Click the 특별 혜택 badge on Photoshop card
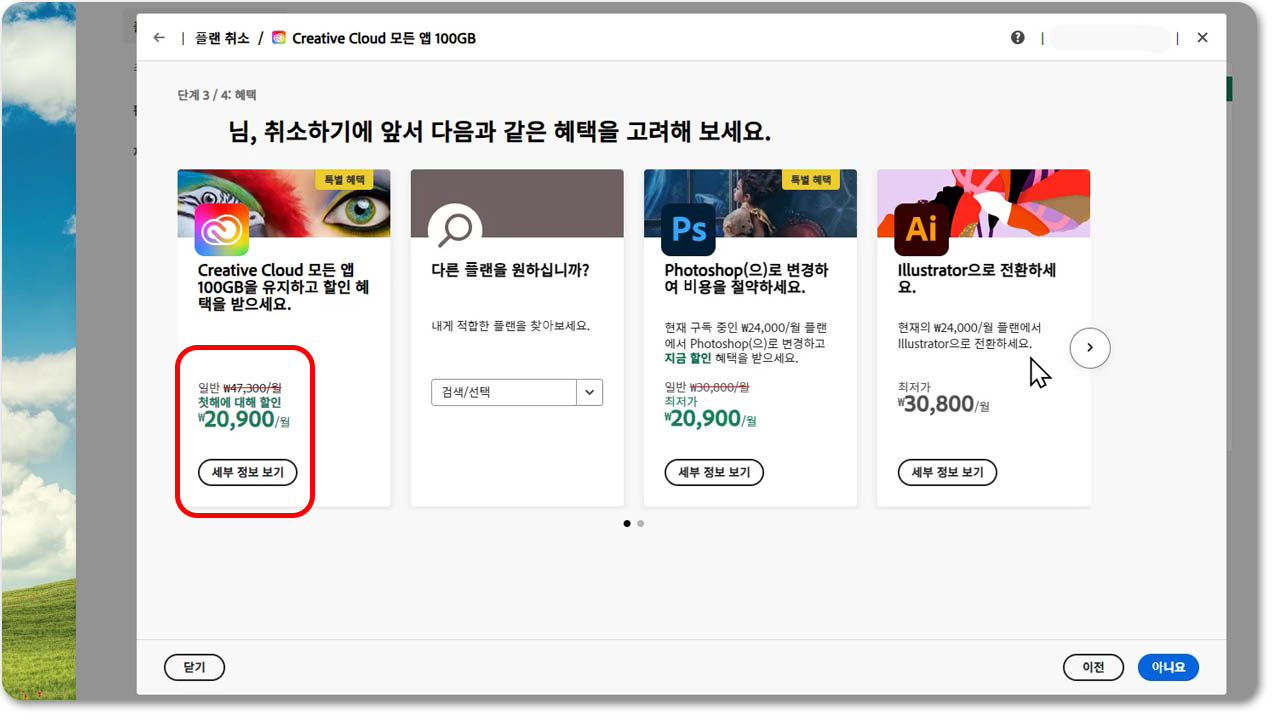Image resolution: width=1280 pixels, height=720 pixels. [810, 180]
